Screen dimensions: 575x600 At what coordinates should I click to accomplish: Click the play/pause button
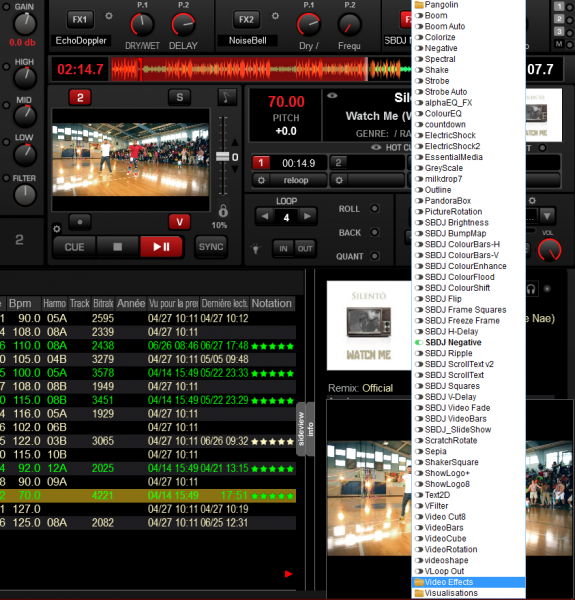click(161, 247)
